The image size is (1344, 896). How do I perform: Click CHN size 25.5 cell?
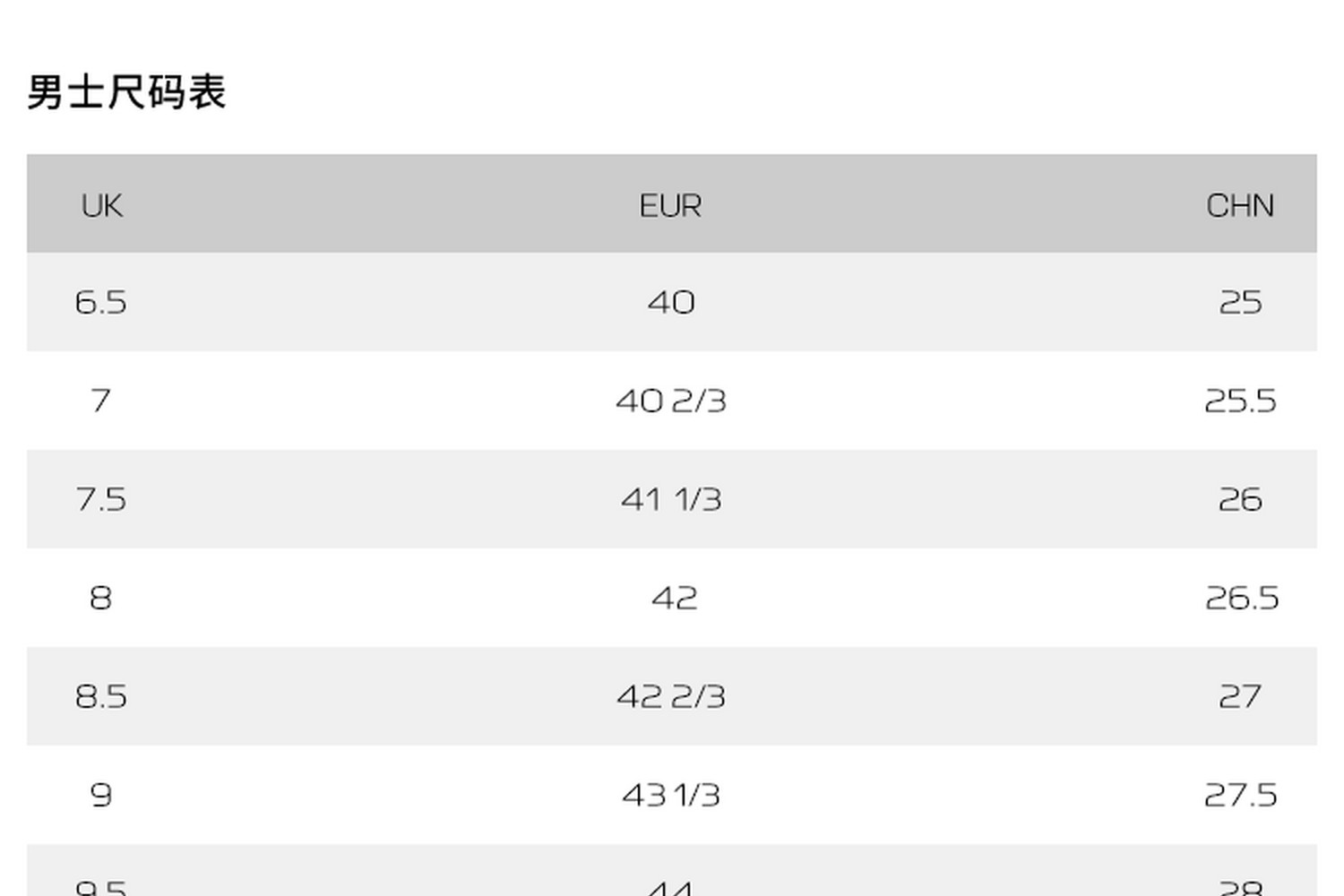[1240, 401]
